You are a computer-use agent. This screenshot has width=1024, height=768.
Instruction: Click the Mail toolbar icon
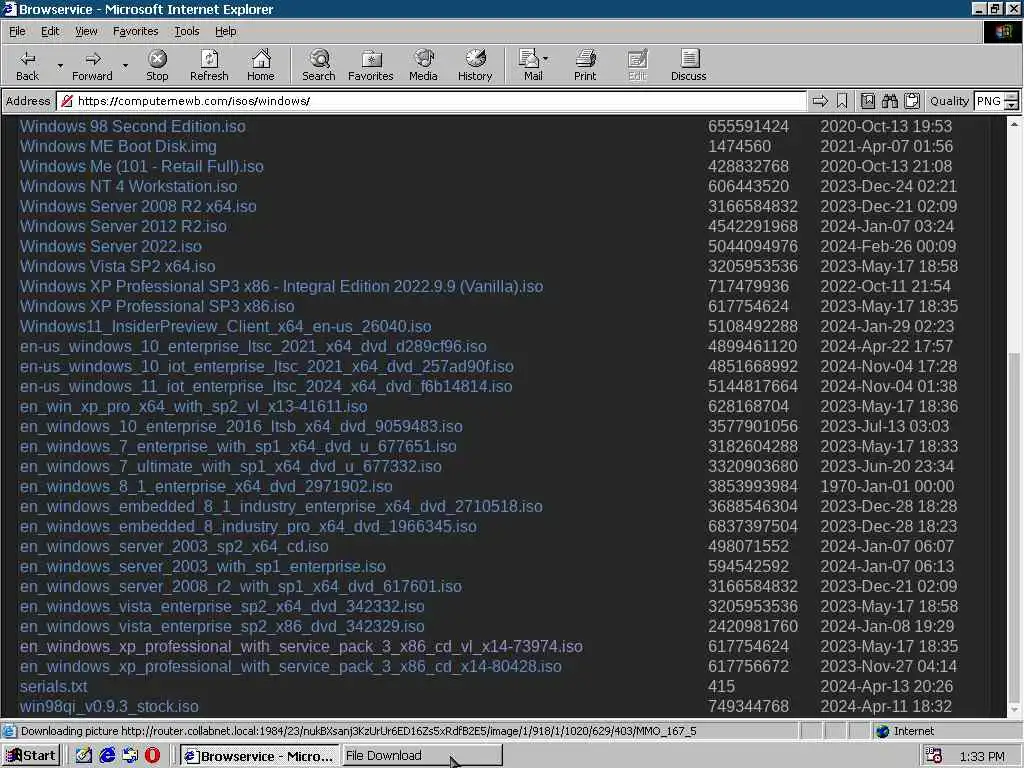coord(530,65)
